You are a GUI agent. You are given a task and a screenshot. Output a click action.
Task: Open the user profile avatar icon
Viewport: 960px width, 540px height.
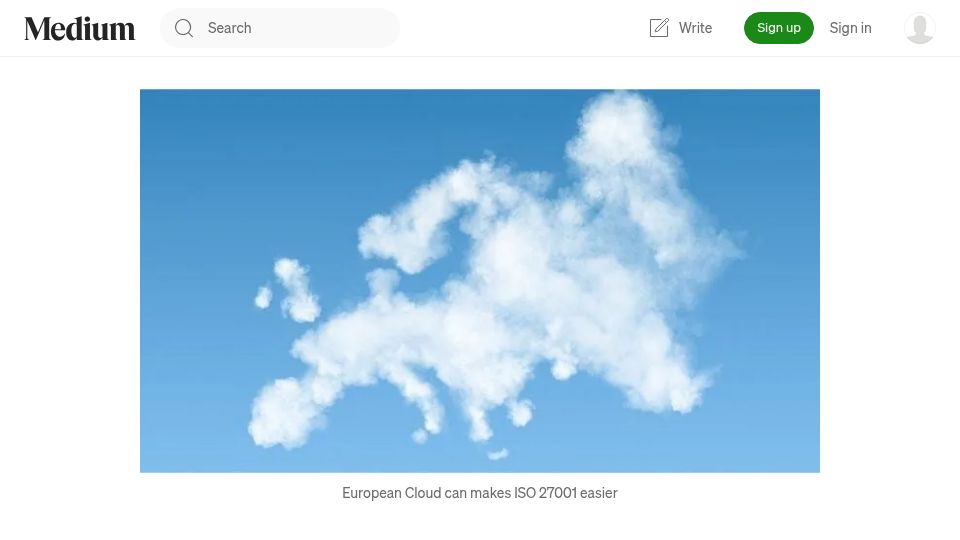(x=920, y=28)
